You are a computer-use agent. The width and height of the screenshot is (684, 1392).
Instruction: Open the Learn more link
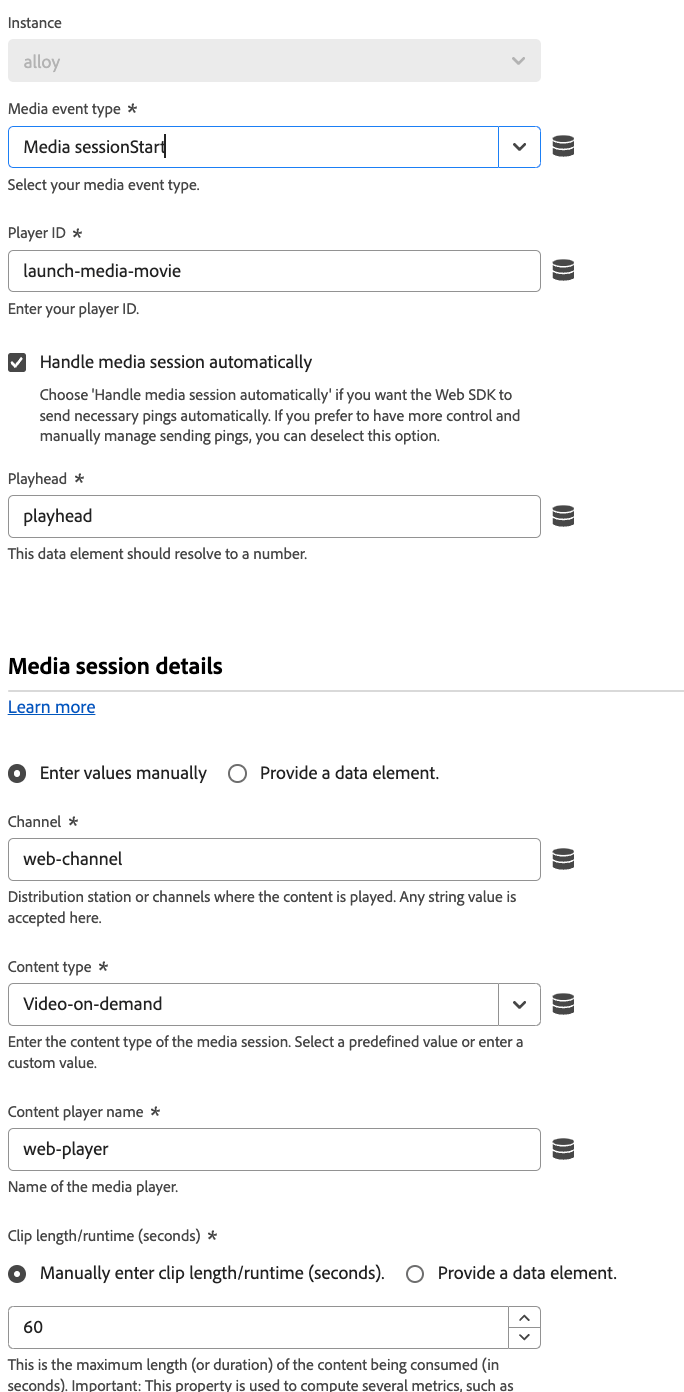click(x=52, y=707)
